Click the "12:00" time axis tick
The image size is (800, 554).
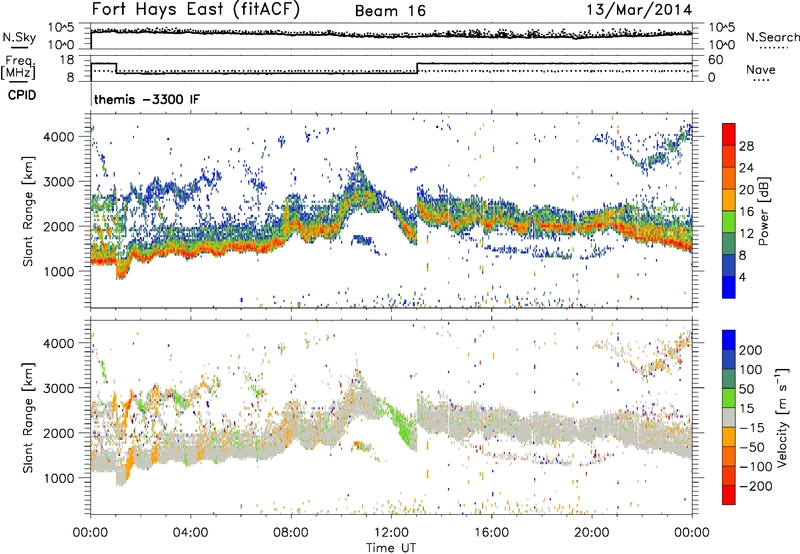pyautogui.click(x=391, y=533)
